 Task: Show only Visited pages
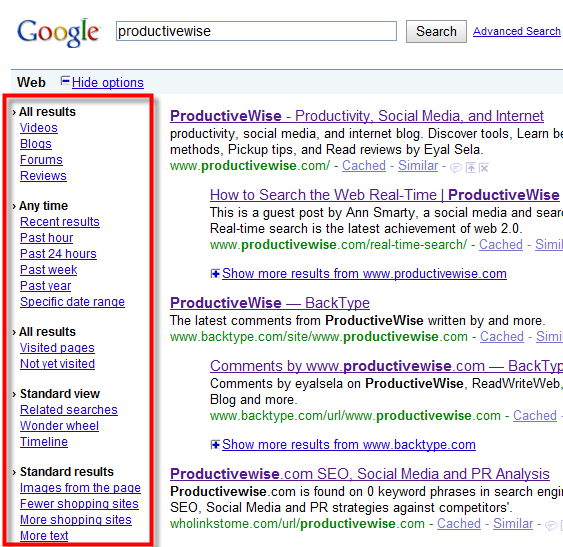pyautogui.click(x=57, y=348)
